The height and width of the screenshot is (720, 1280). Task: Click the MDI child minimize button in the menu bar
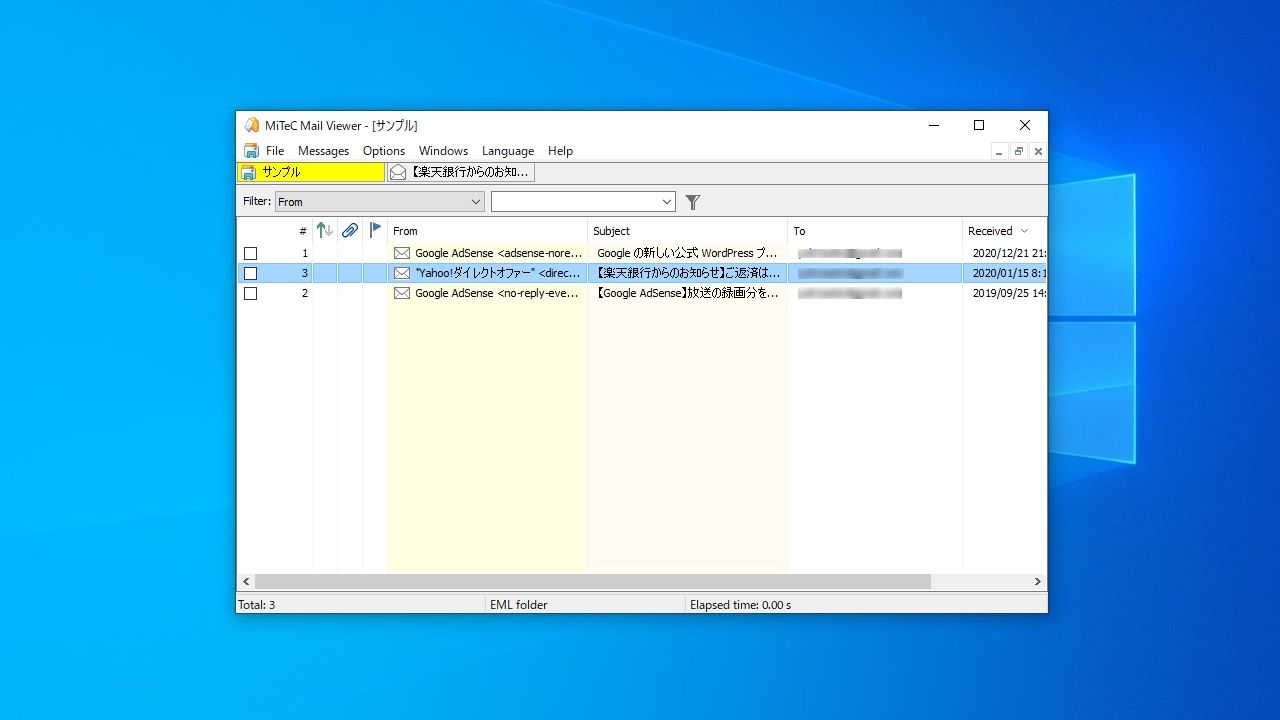(1000, 151)
